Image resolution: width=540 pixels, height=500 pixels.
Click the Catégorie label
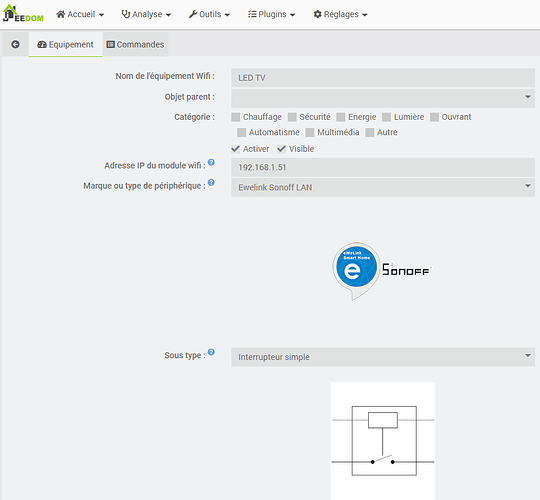click(x=194, y=117)
